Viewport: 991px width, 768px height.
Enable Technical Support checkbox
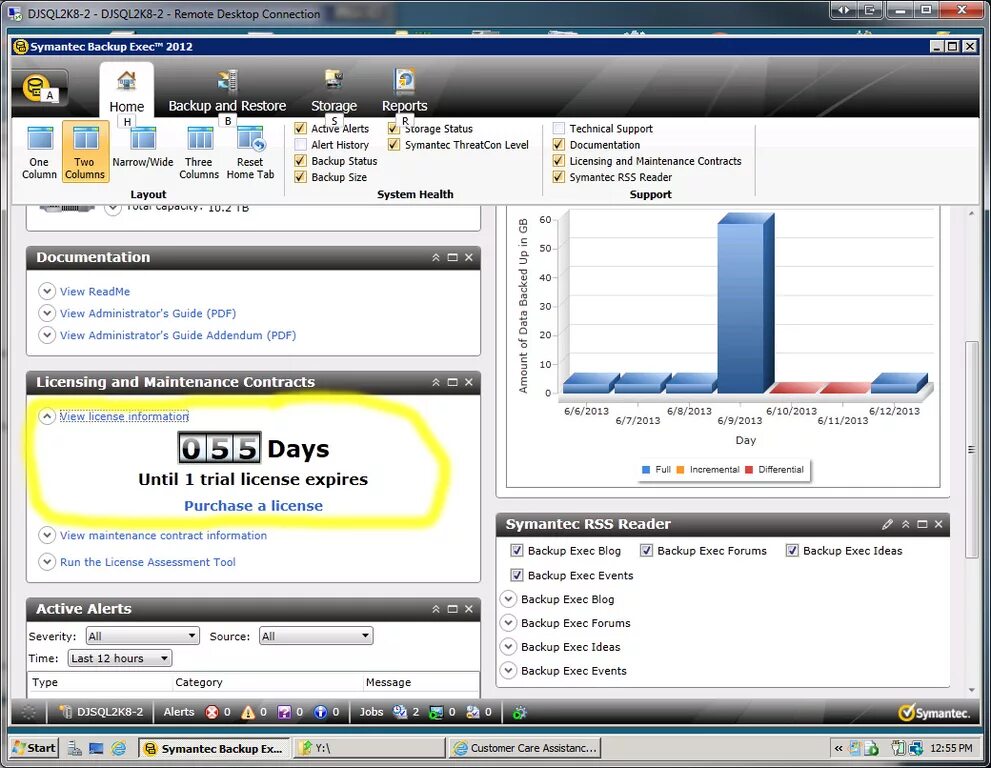point(559,128)
